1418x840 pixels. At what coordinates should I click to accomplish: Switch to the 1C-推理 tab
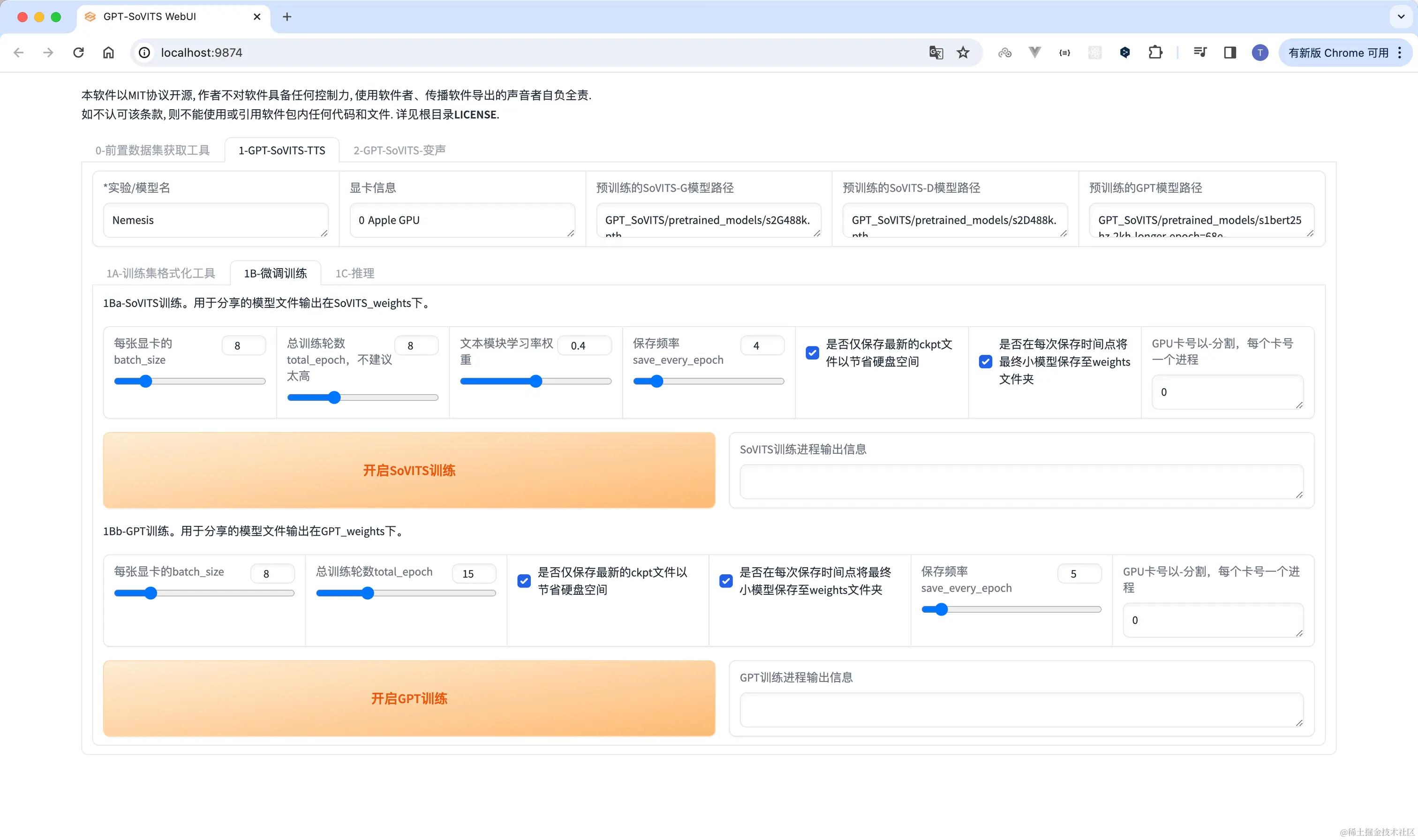pyautogui.click(x=354, y=273)
